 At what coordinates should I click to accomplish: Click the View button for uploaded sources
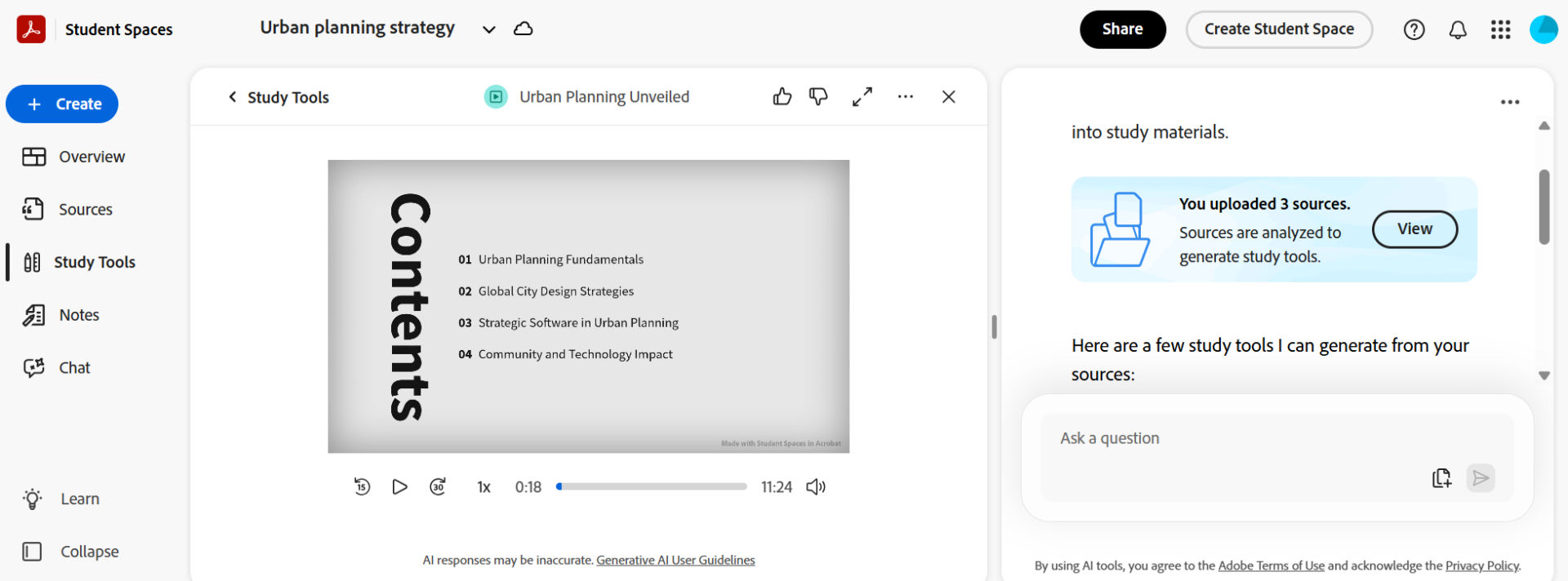(x=1414, y=229)
